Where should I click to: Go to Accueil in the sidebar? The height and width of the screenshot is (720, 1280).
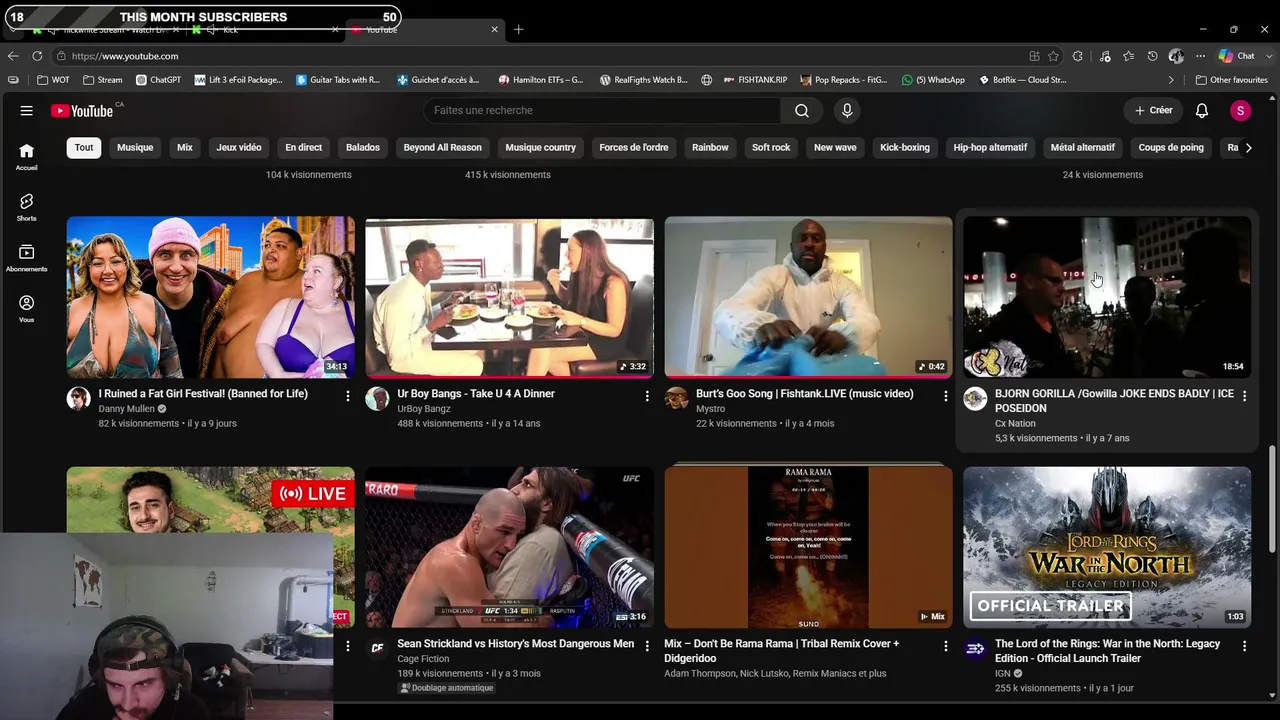(x=27, y=156)
